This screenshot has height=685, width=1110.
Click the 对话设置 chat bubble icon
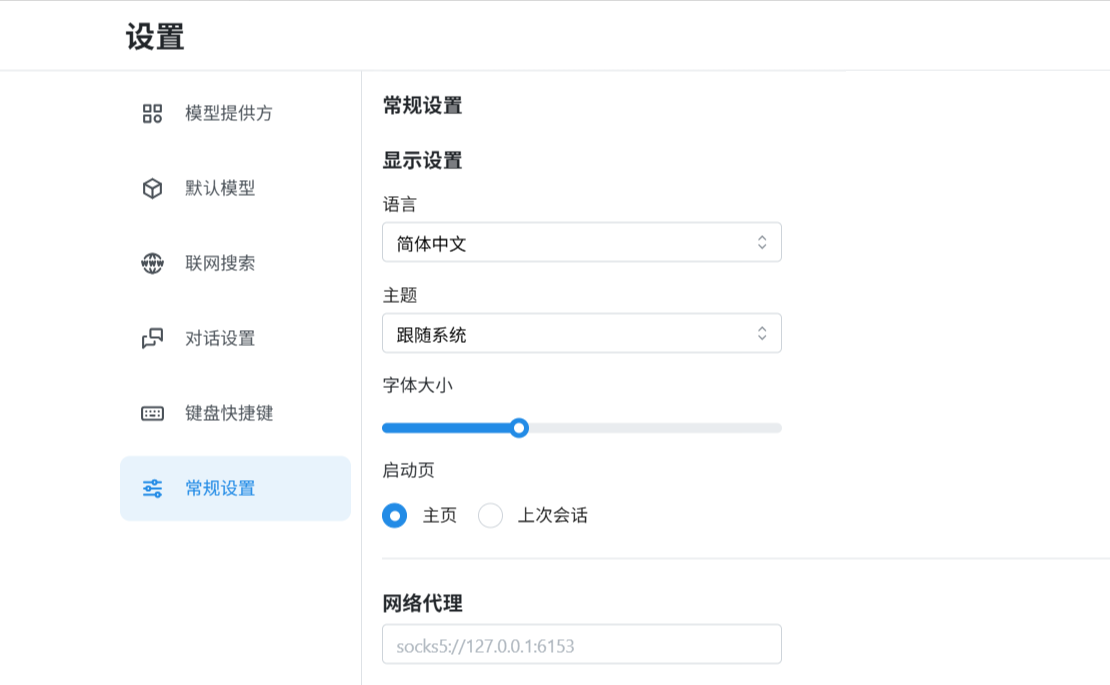(152, 339)
